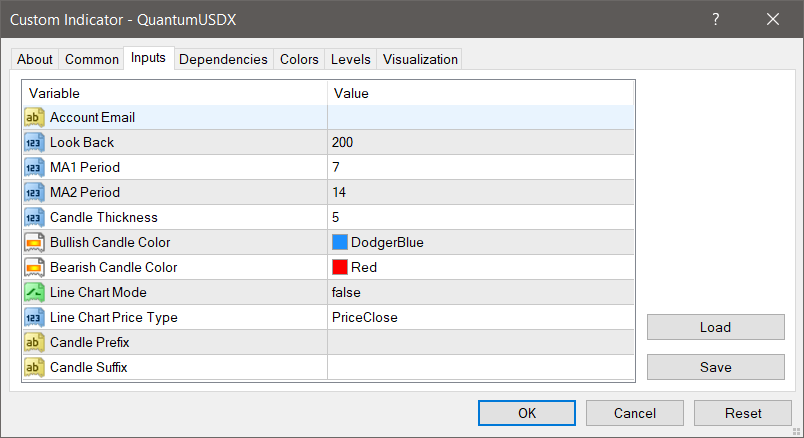Click the Line Chart Mode boolean icon

33,292
